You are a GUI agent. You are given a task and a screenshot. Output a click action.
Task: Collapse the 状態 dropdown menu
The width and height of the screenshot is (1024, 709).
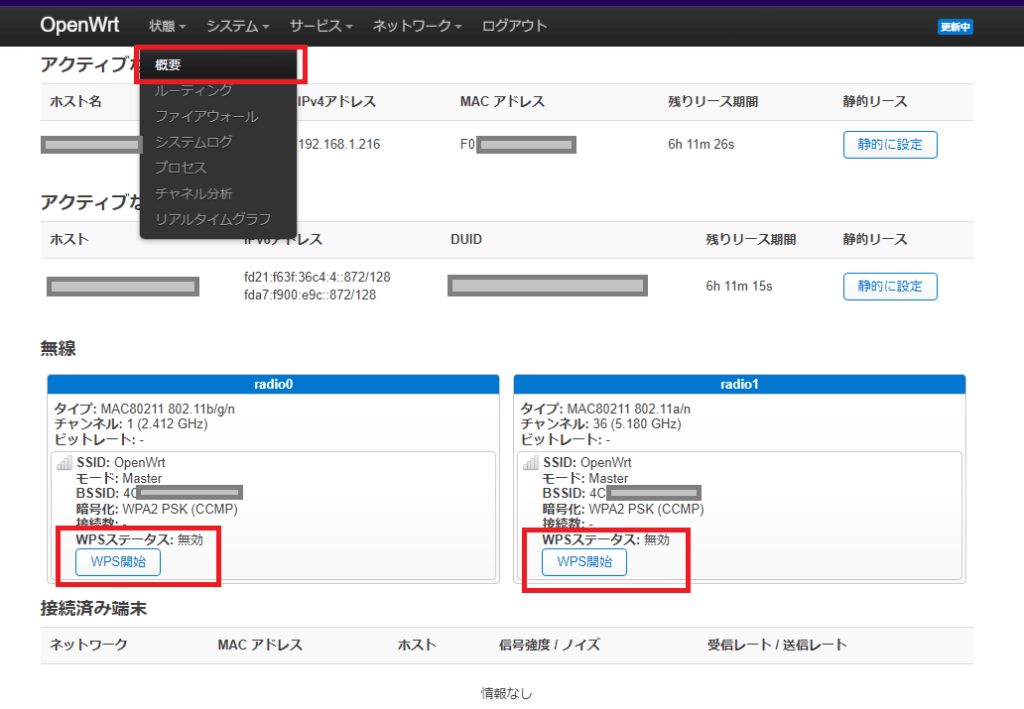click(166, 27)
